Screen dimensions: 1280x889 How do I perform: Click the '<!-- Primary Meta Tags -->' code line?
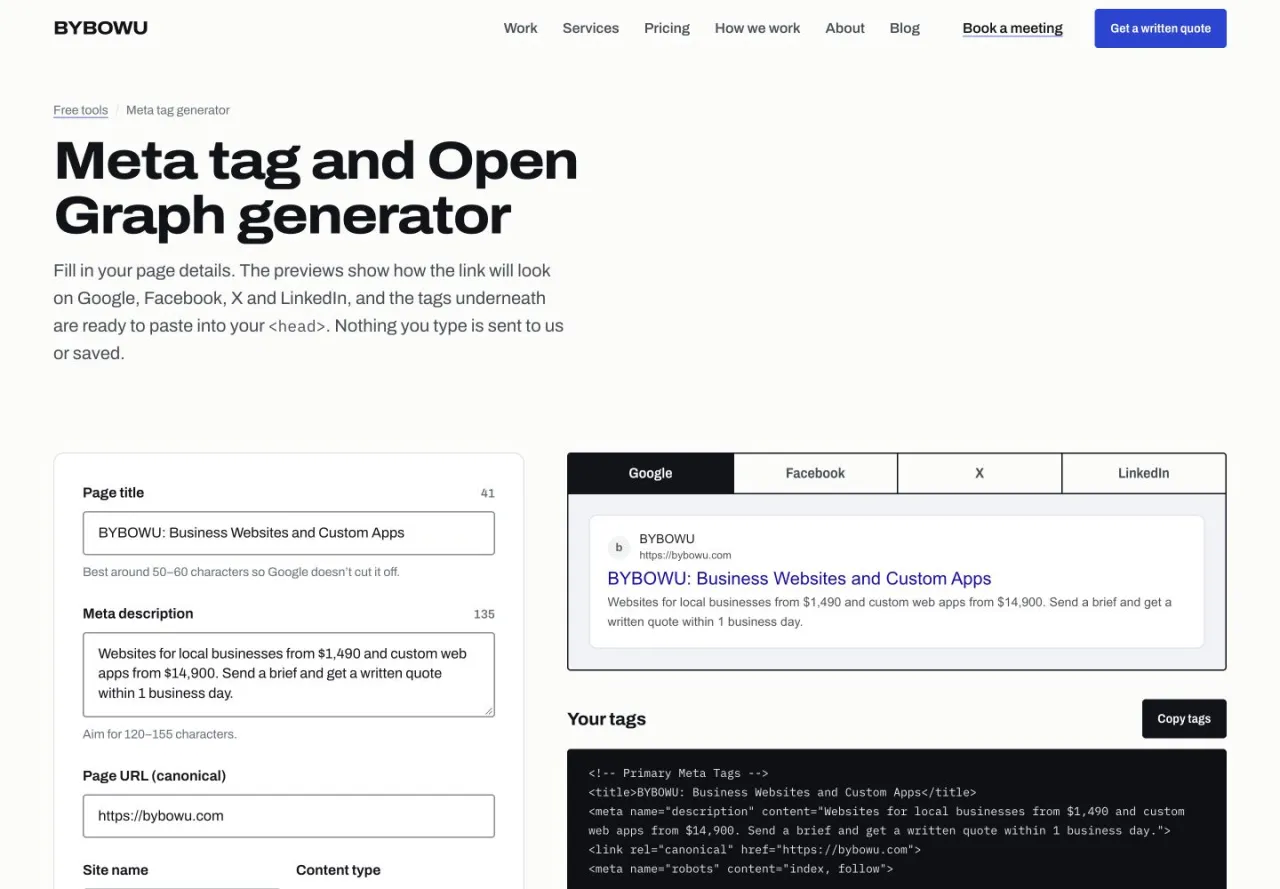679,773
